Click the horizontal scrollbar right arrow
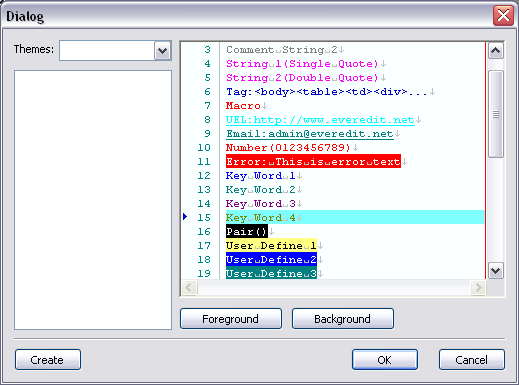 pos(478,287)
